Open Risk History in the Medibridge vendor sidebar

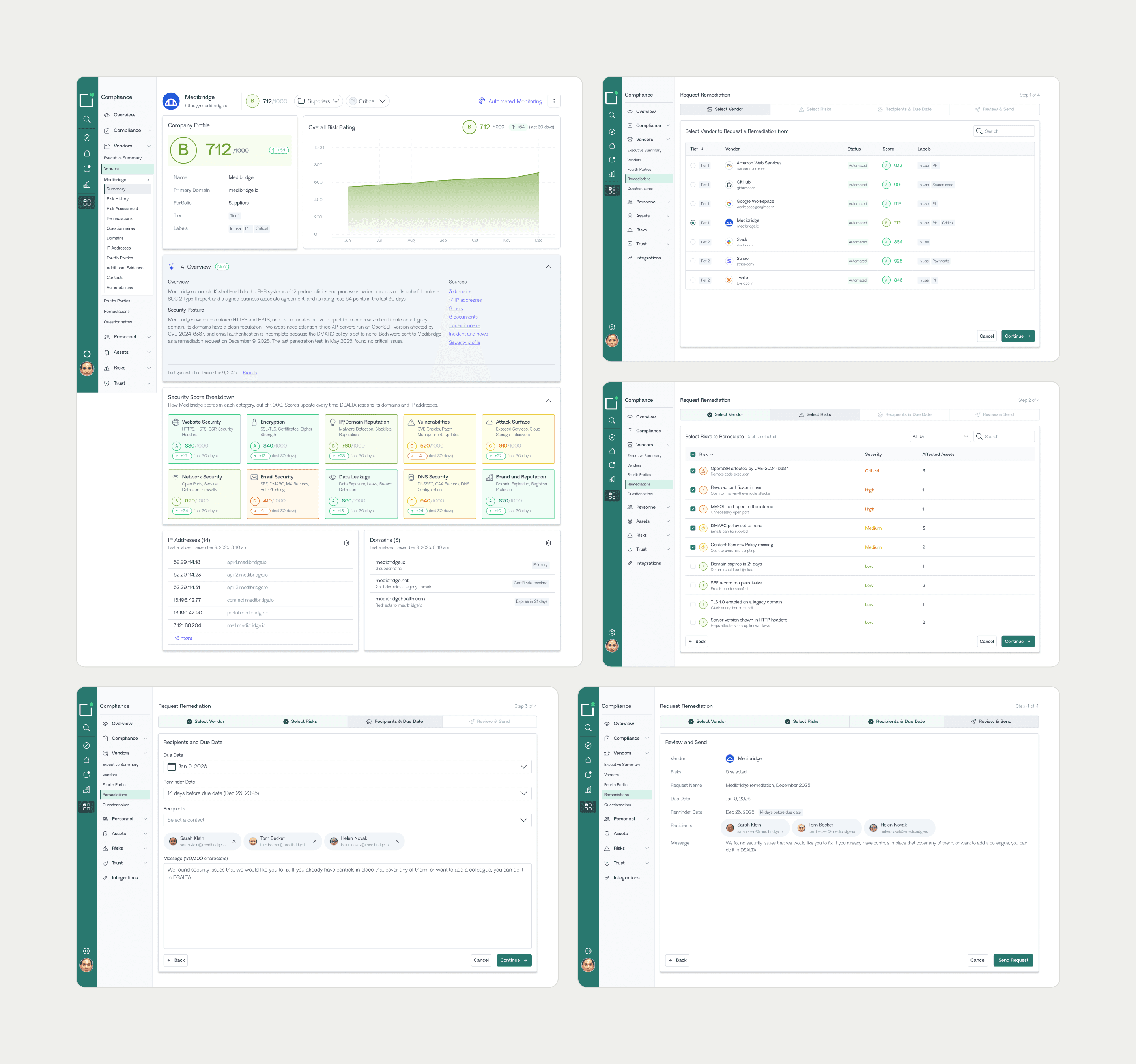pyautogui.click(x=118, y=199)
